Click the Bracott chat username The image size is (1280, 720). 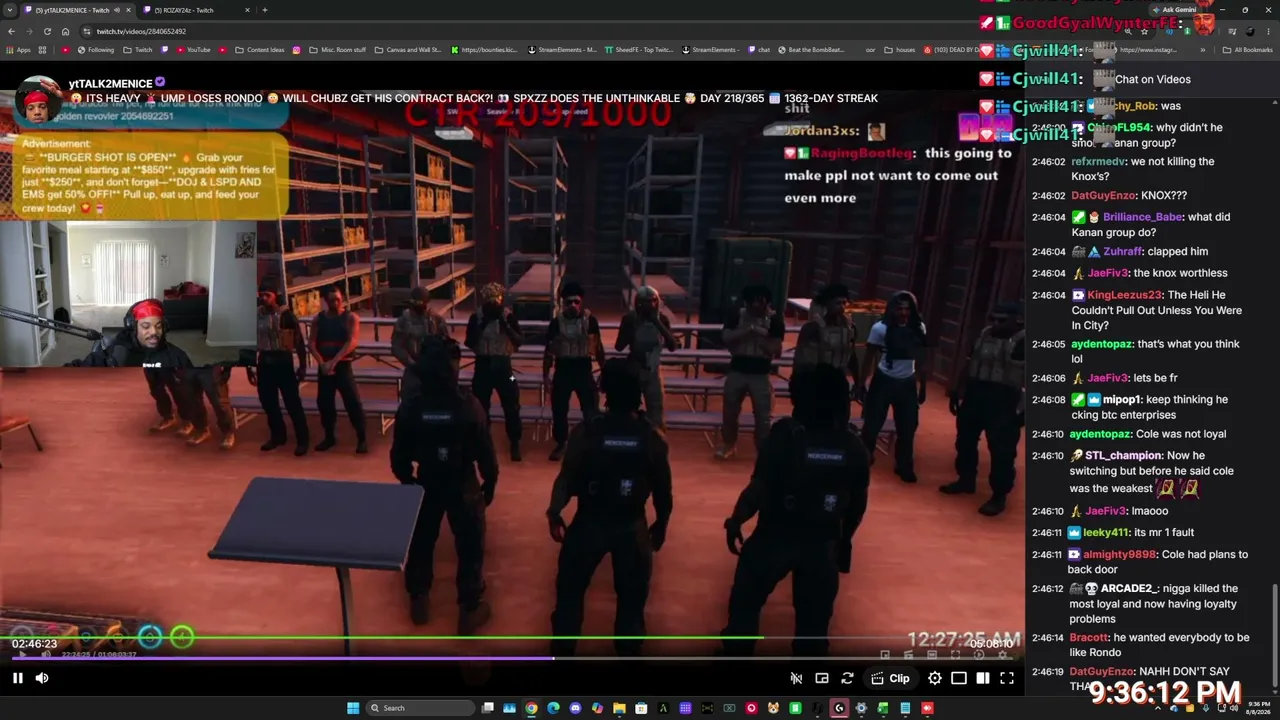pos(1089,638)
